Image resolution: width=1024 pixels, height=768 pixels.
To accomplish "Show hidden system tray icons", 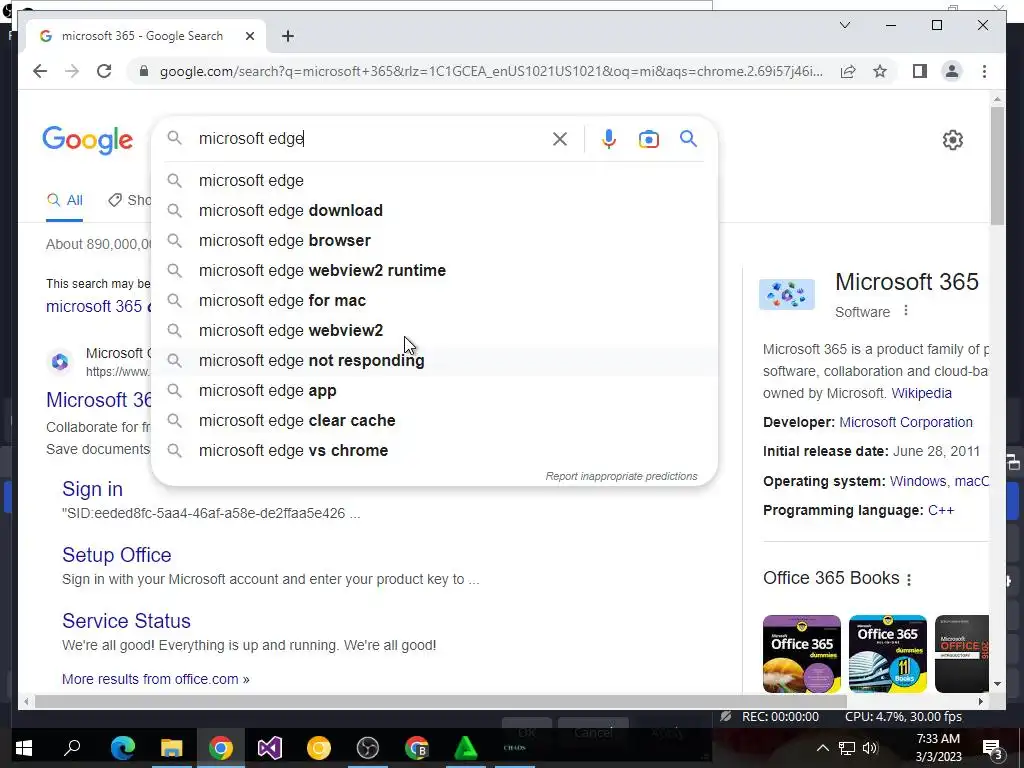I will (x=823, y=748).
